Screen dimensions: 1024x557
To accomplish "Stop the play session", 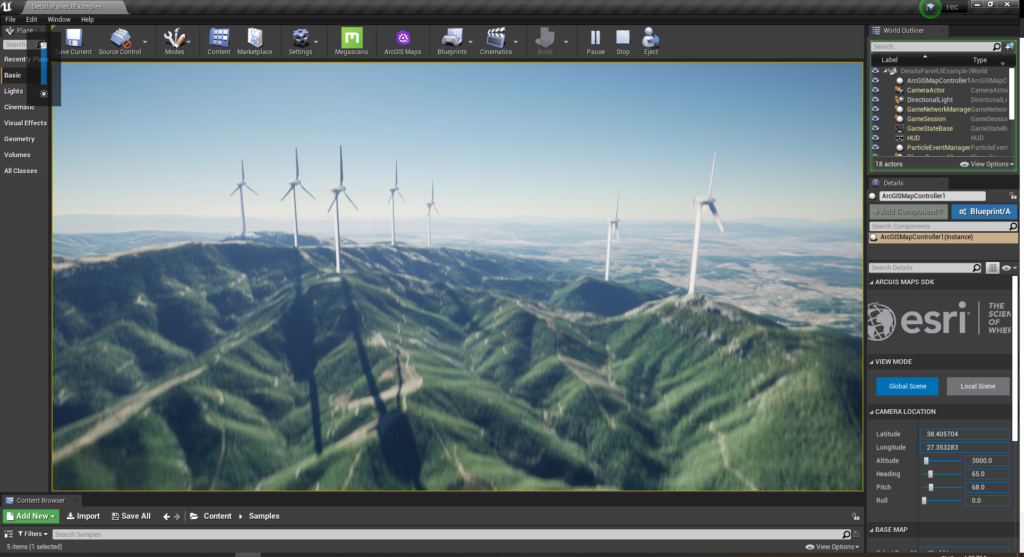I will (623, 41).
